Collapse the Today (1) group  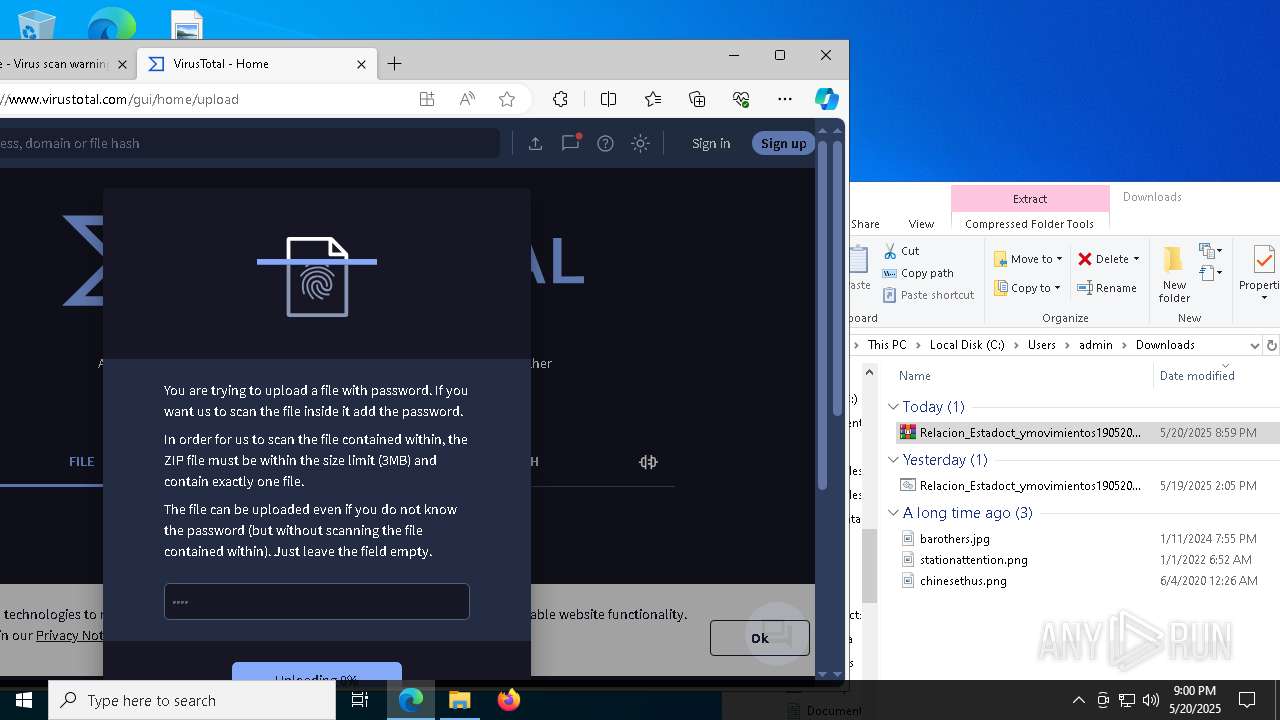[x=894, y=407]
